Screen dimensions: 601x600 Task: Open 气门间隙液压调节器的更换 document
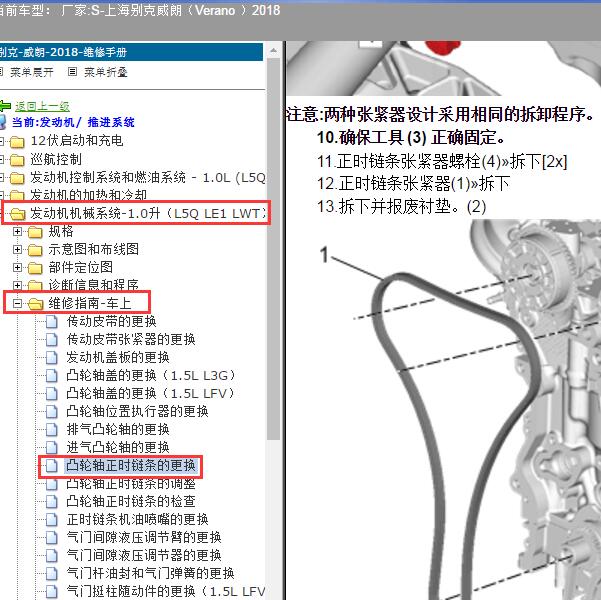click(x=144, y=556)
